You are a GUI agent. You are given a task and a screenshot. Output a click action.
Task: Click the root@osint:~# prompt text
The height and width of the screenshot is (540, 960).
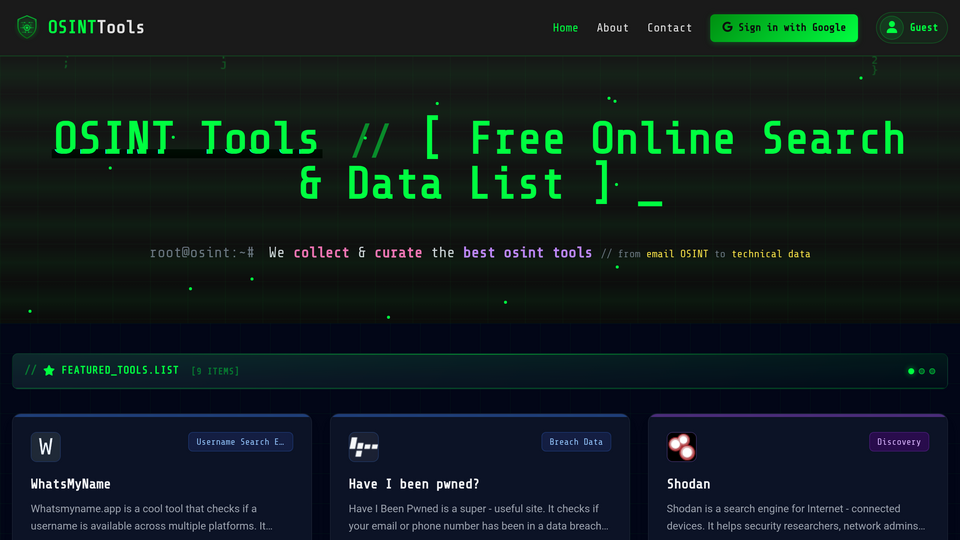(x=202, y=253)
